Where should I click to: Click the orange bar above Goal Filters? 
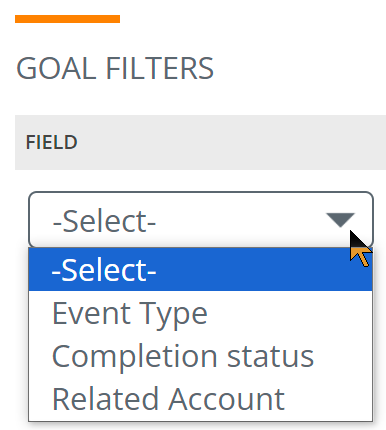tap(67, 19)
